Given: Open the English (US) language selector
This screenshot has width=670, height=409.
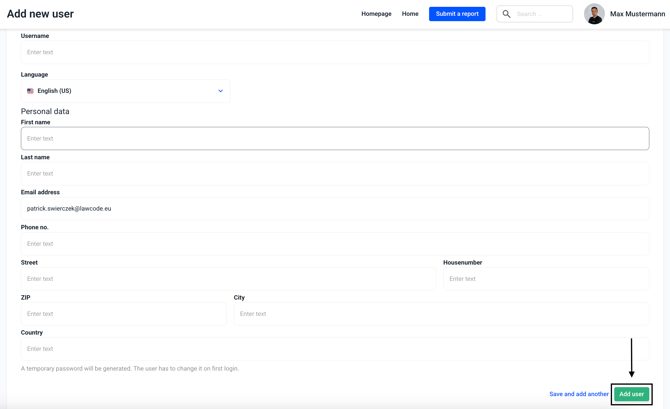Looking at the screenshot, I should (x=125, y=91).
